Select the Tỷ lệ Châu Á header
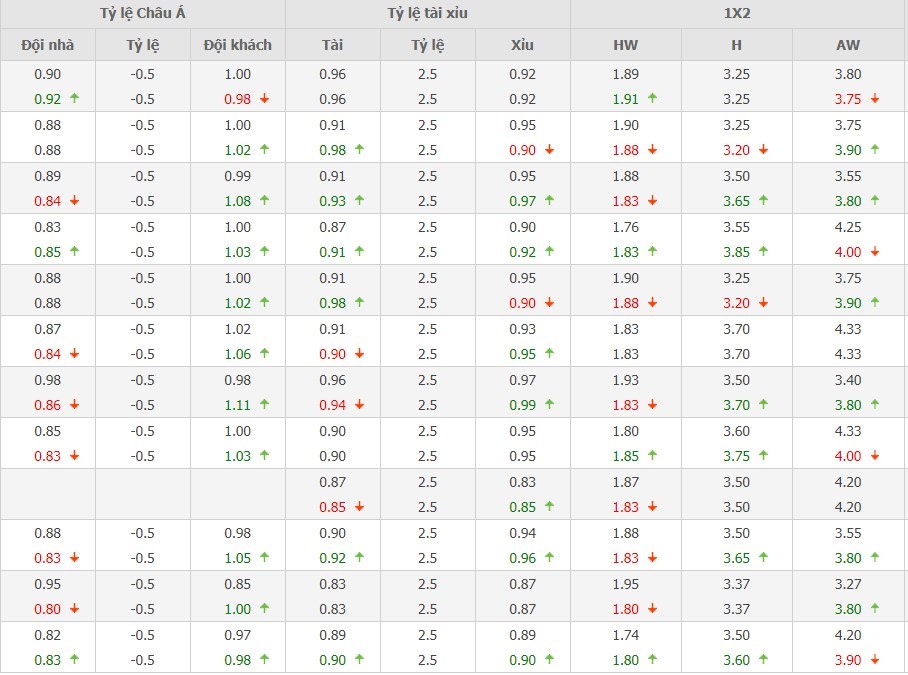The width and height of the screenshot is (908, 675). (142, 14)
